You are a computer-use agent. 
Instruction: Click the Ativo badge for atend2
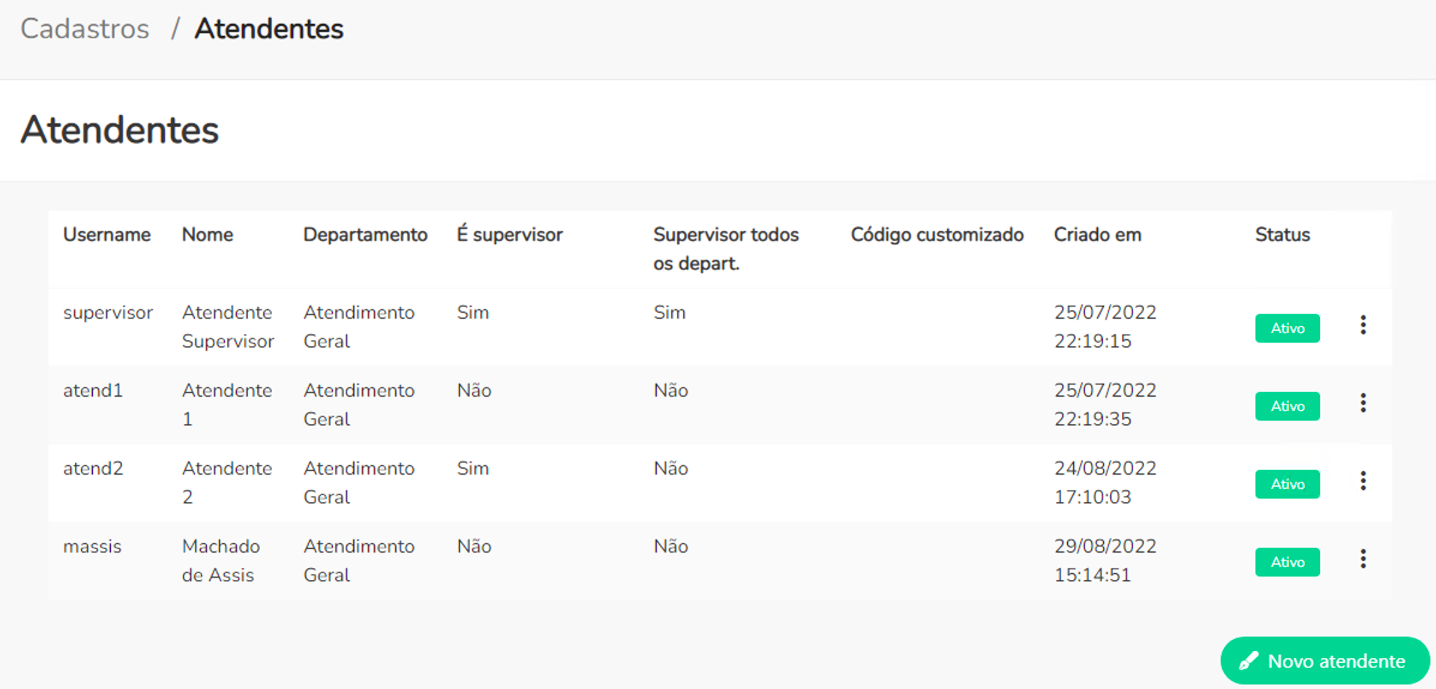point(1287,484)
